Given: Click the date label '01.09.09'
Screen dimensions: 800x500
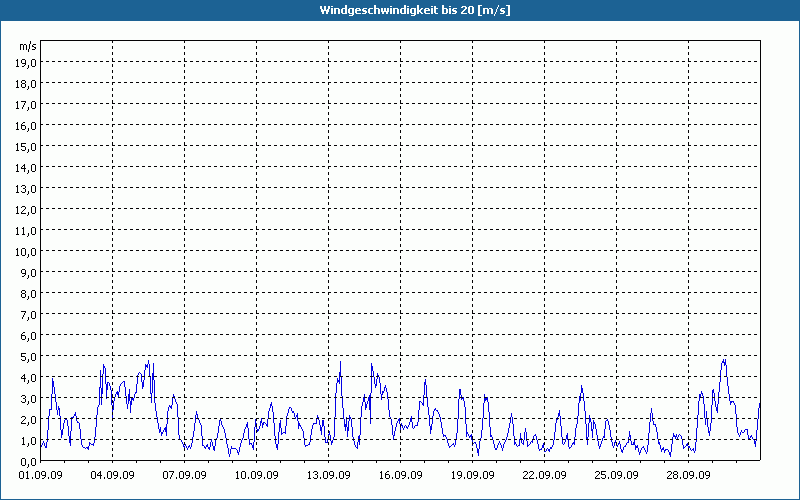Looking at the screenshot, I should (41, 475).
